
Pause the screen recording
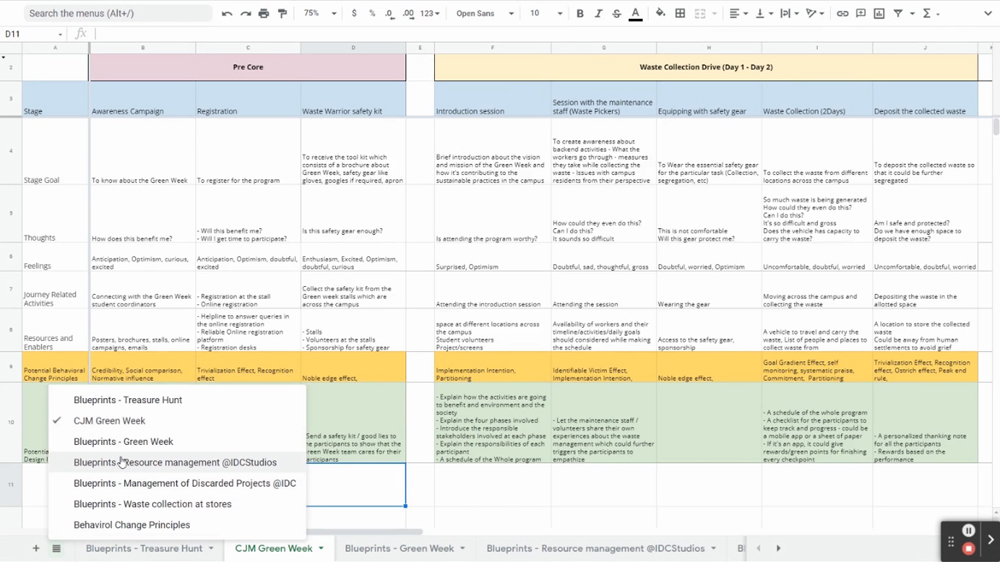point(968,531)
